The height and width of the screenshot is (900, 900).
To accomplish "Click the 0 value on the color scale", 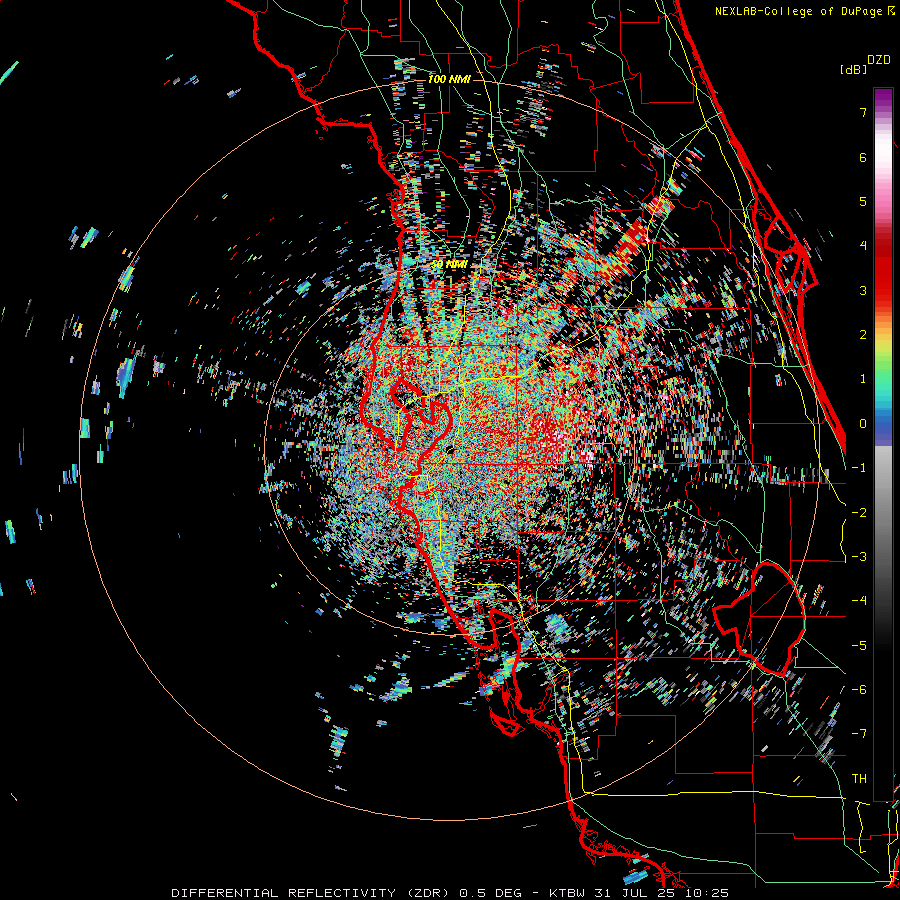I will click(x=863, y=424).
